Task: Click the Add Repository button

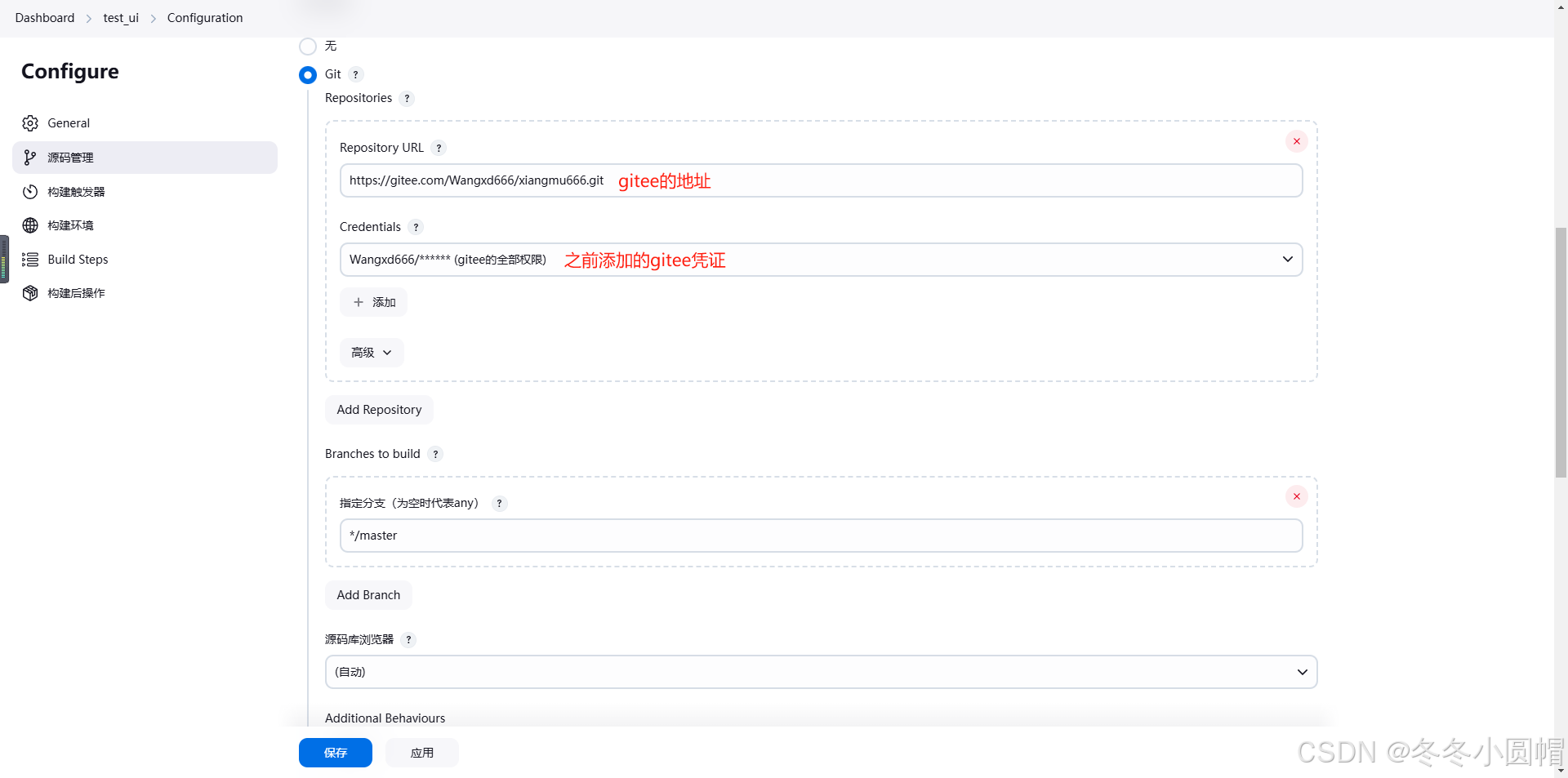Action: [379, 410]
